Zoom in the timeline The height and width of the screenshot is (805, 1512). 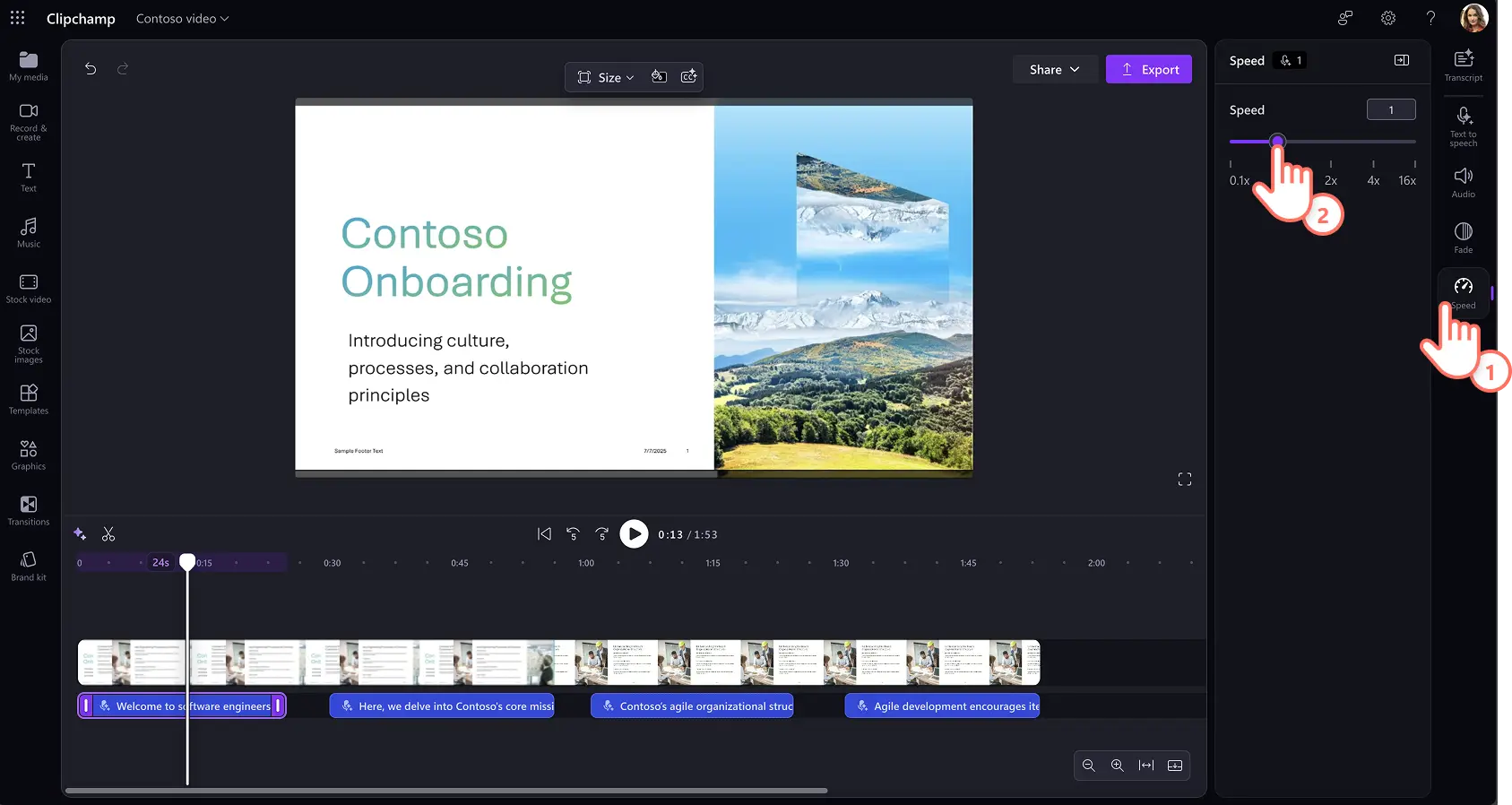pyautogui.click(x=1118, y=766)
